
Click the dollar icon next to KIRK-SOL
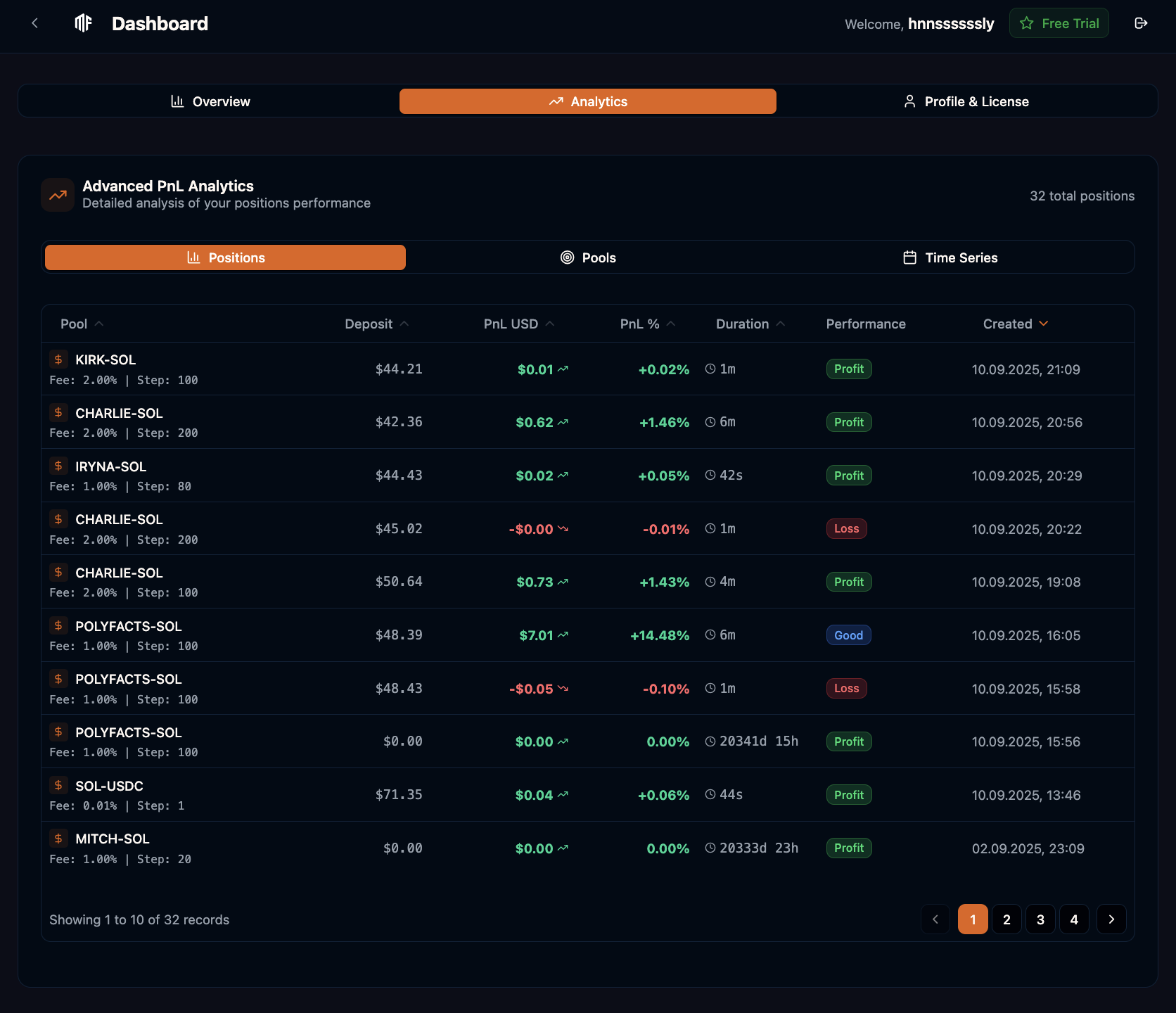click(58, 359)
